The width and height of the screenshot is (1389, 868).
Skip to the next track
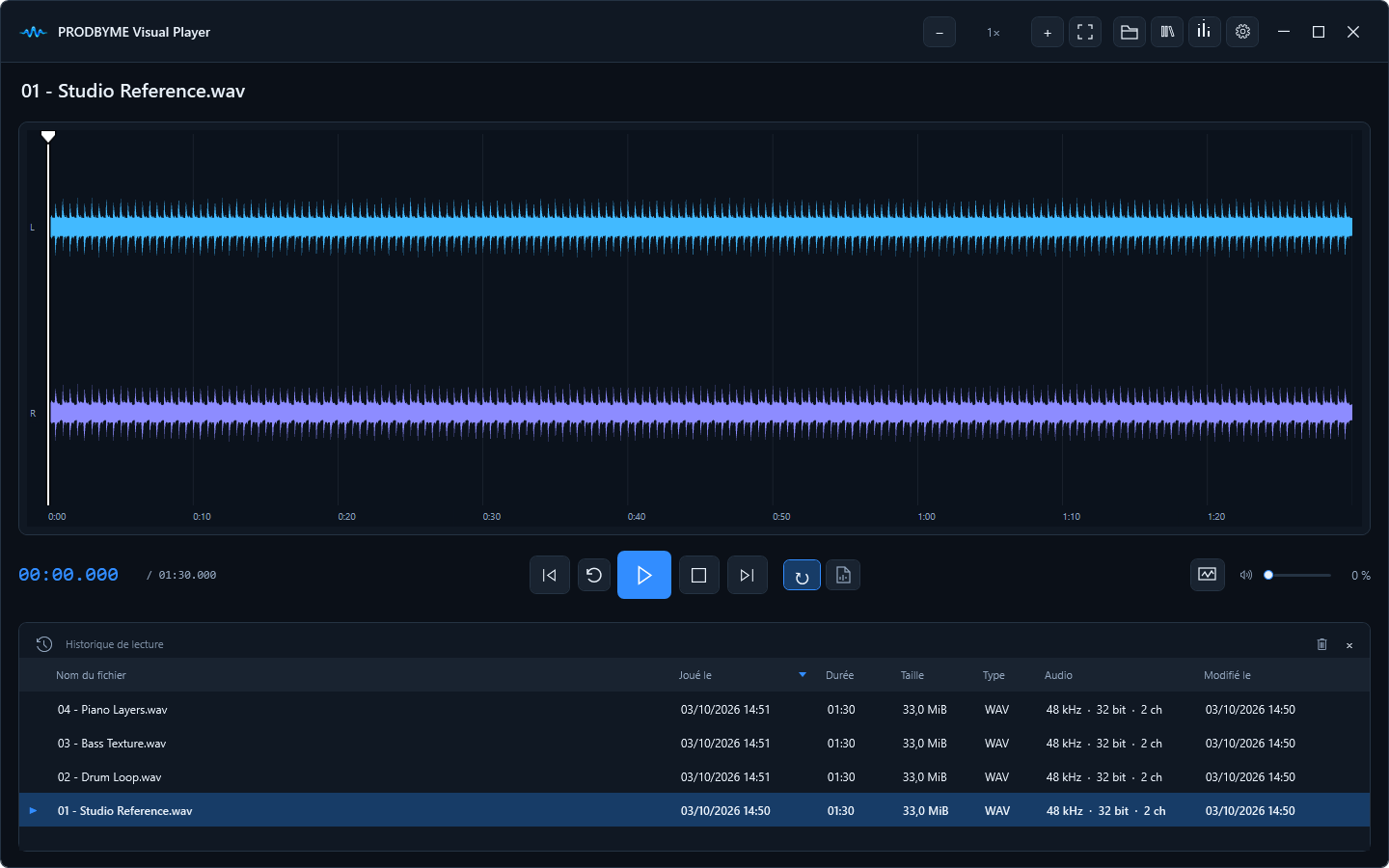(x=748, y=575)
